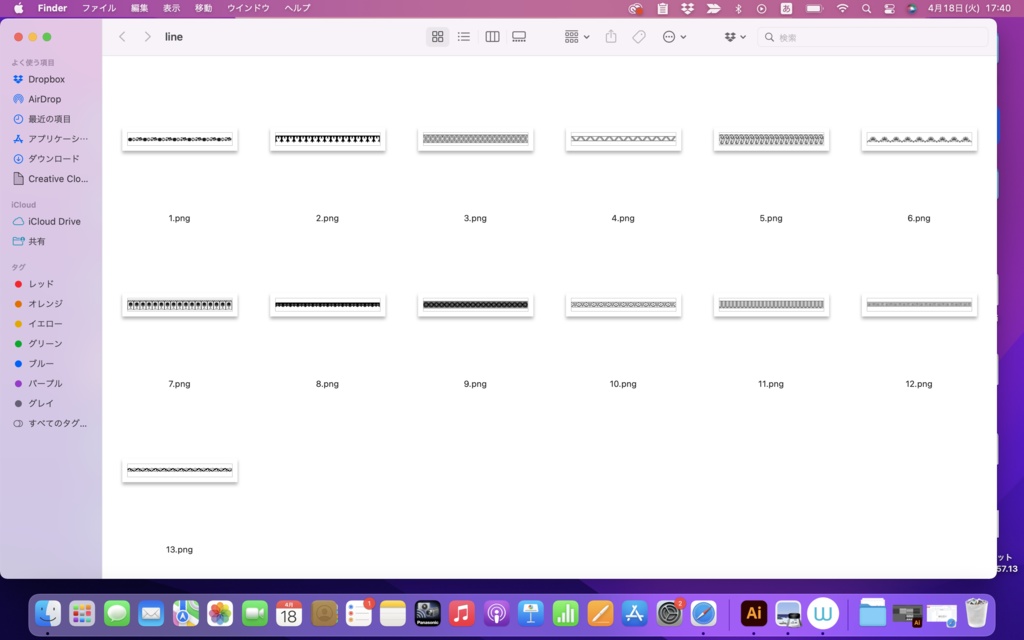Click the 13.png file name

click(180, 550)
